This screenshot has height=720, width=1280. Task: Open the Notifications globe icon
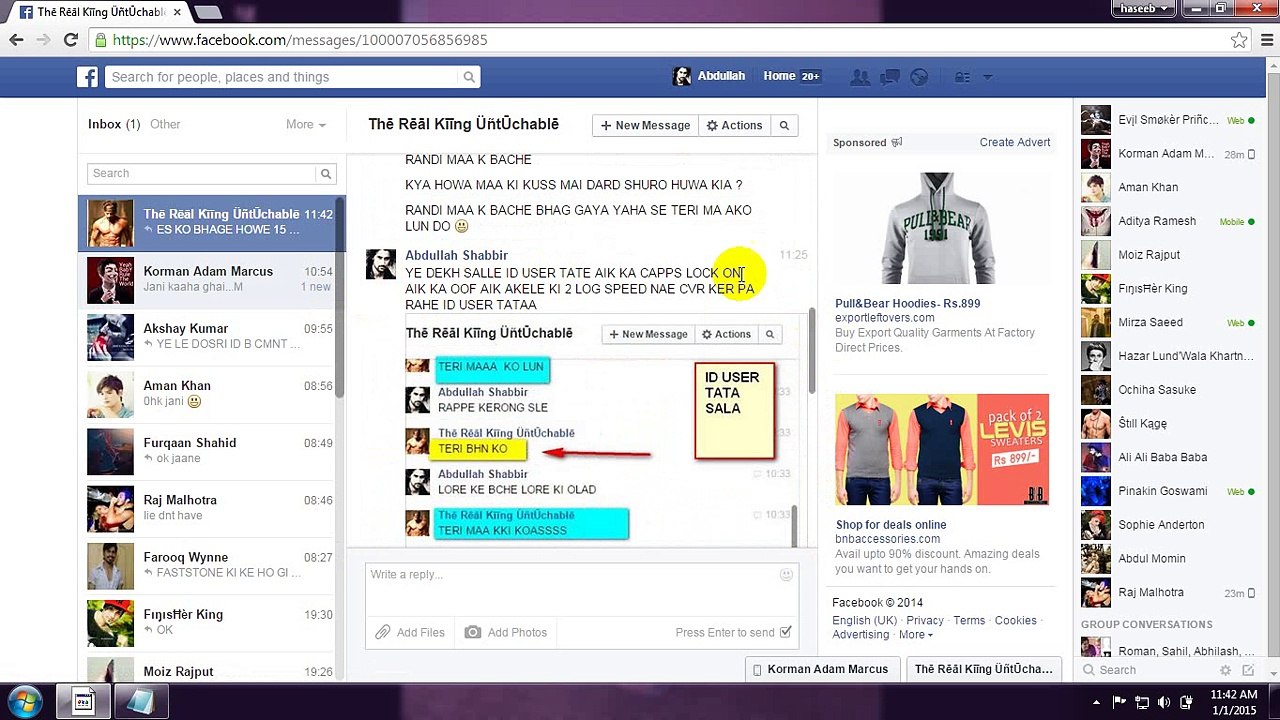click(919, 77)
